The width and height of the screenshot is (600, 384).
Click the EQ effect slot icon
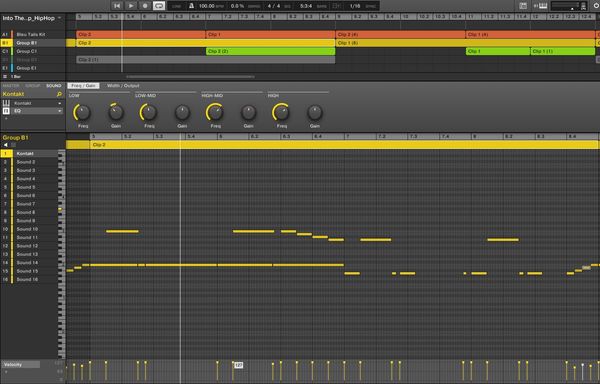click(x=6, y=111)
